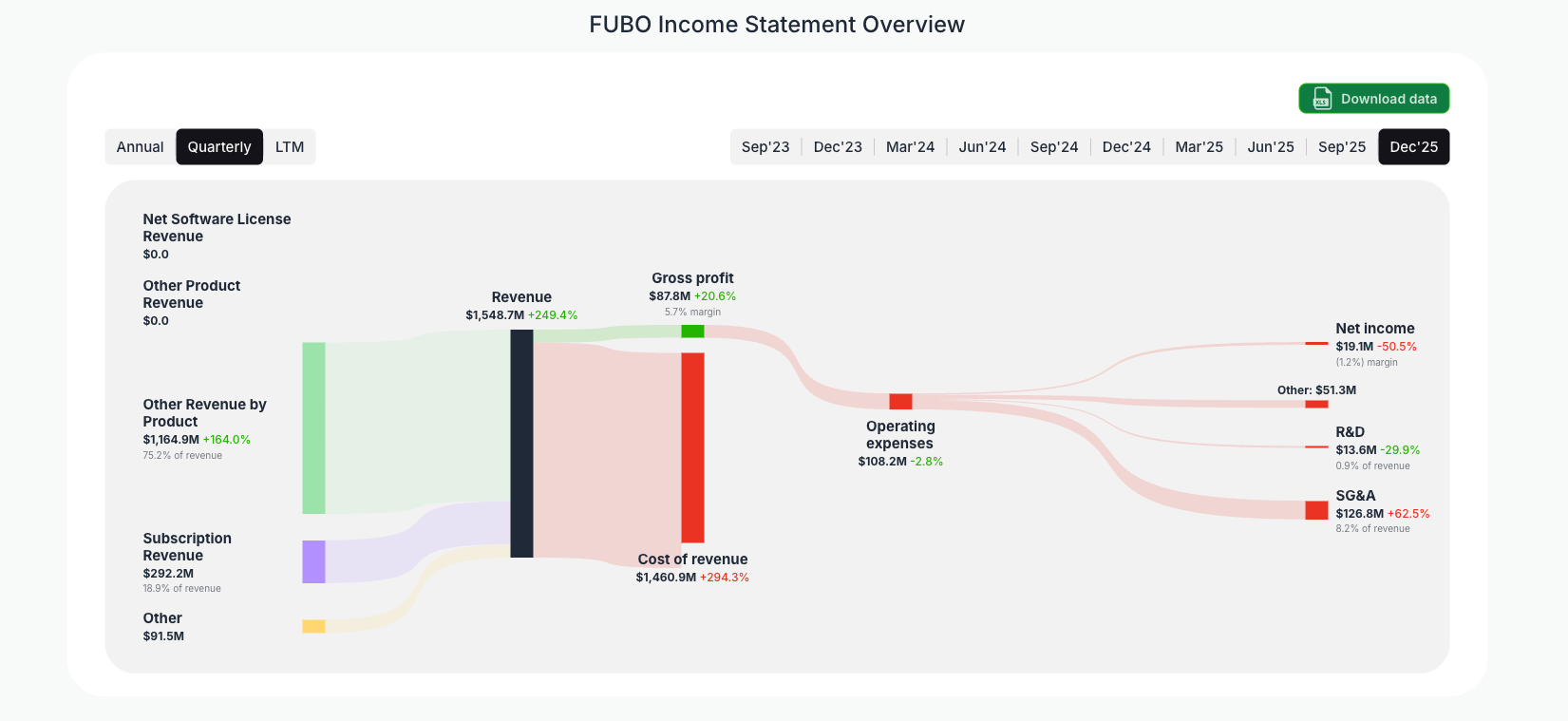Click the Net income label on the chart

[1375, 328]
